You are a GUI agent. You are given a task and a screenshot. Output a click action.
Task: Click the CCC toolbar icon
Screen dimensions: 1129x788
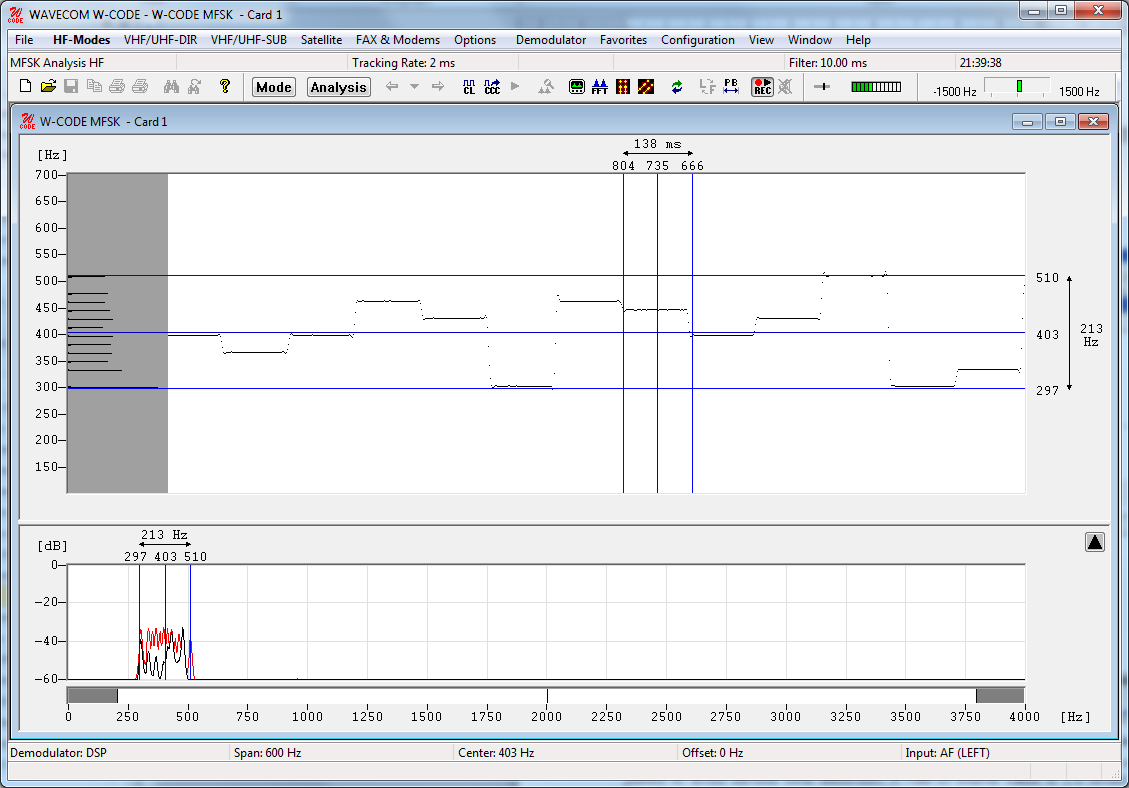[x=492, y=86]
